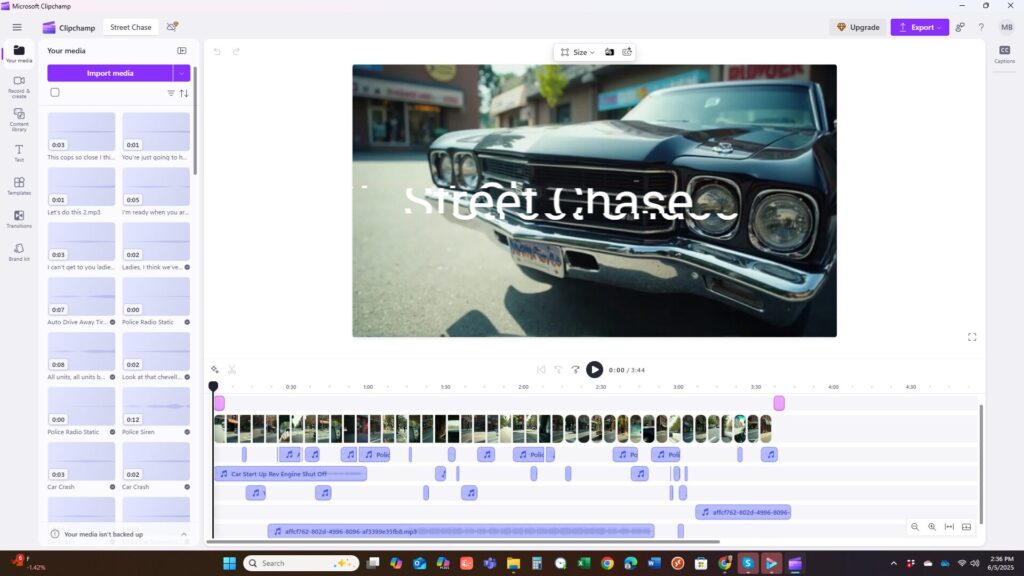Enter fullscreen preview mode

[x=972, y=337]
